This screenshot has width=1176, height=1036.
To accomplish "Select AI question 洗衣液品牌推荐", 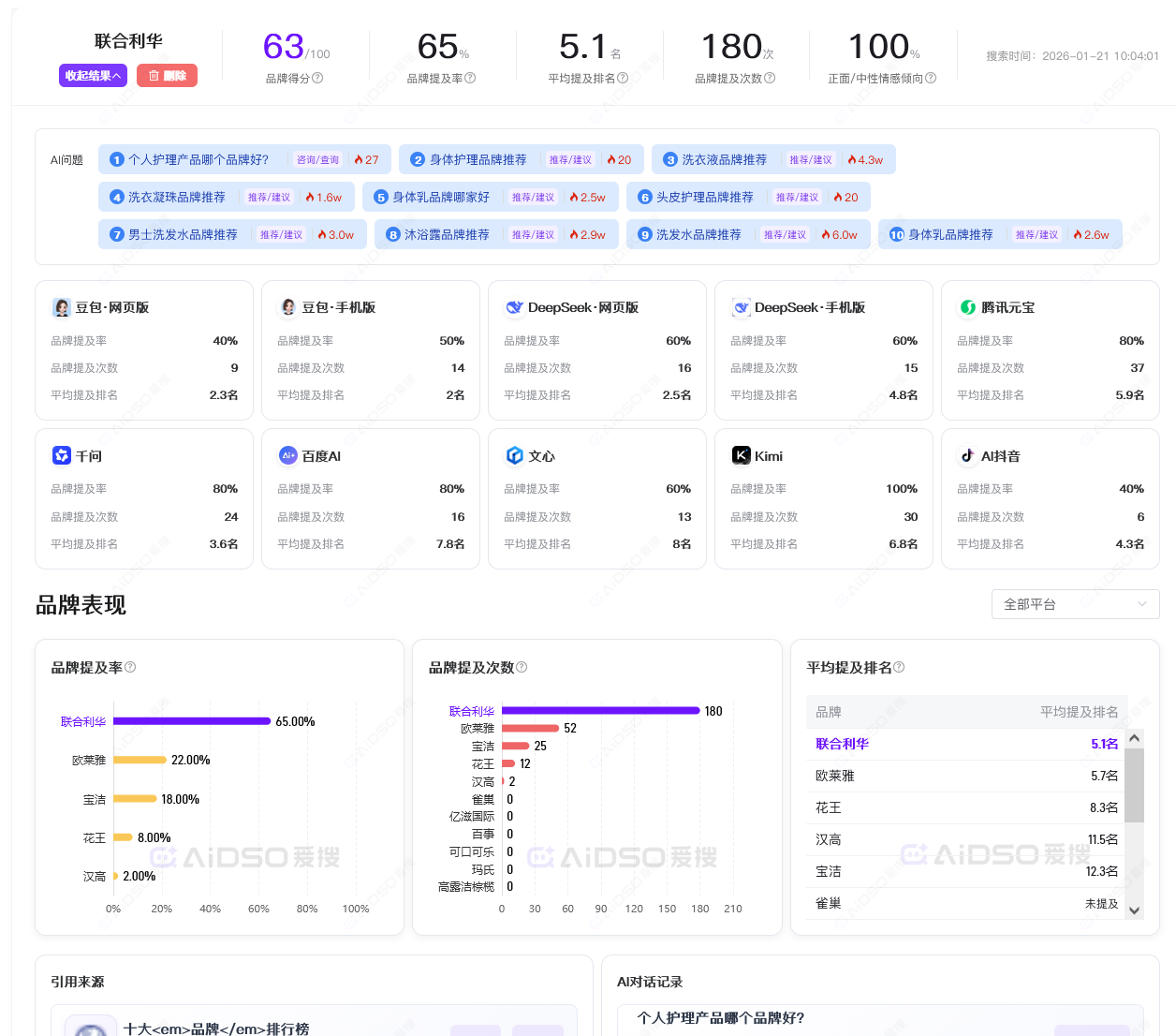I will tap(724, 160).
